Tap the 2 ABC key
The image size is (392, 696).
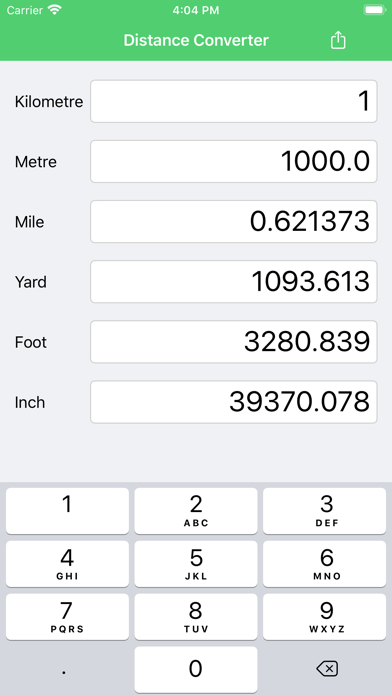click(196, 510)
